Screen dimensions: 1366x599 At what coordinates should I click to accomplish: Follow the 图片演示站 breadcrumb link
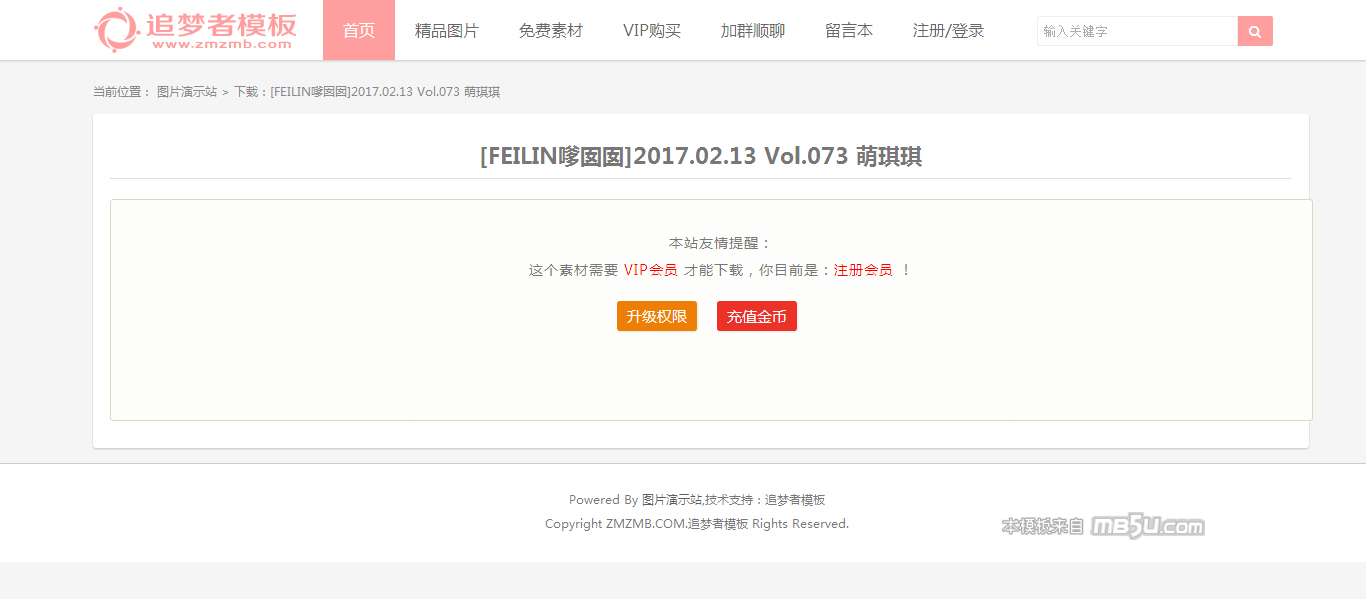187,92
